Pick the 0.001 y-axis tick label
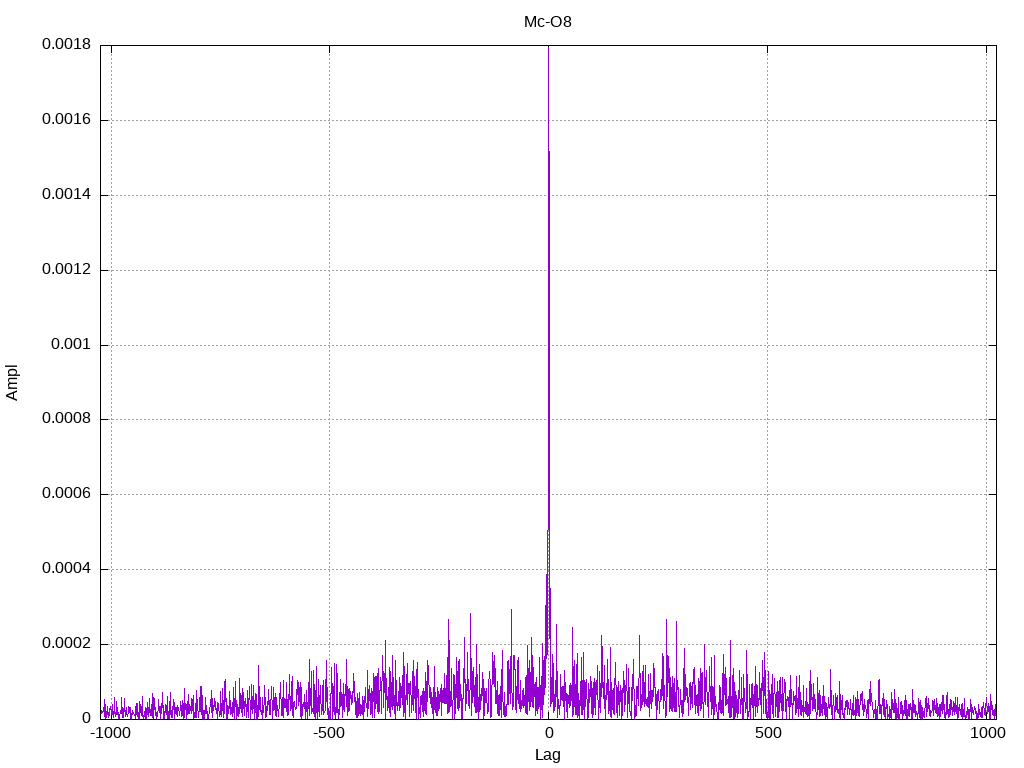Viewport: 1024px width, 768px height. 71,344
